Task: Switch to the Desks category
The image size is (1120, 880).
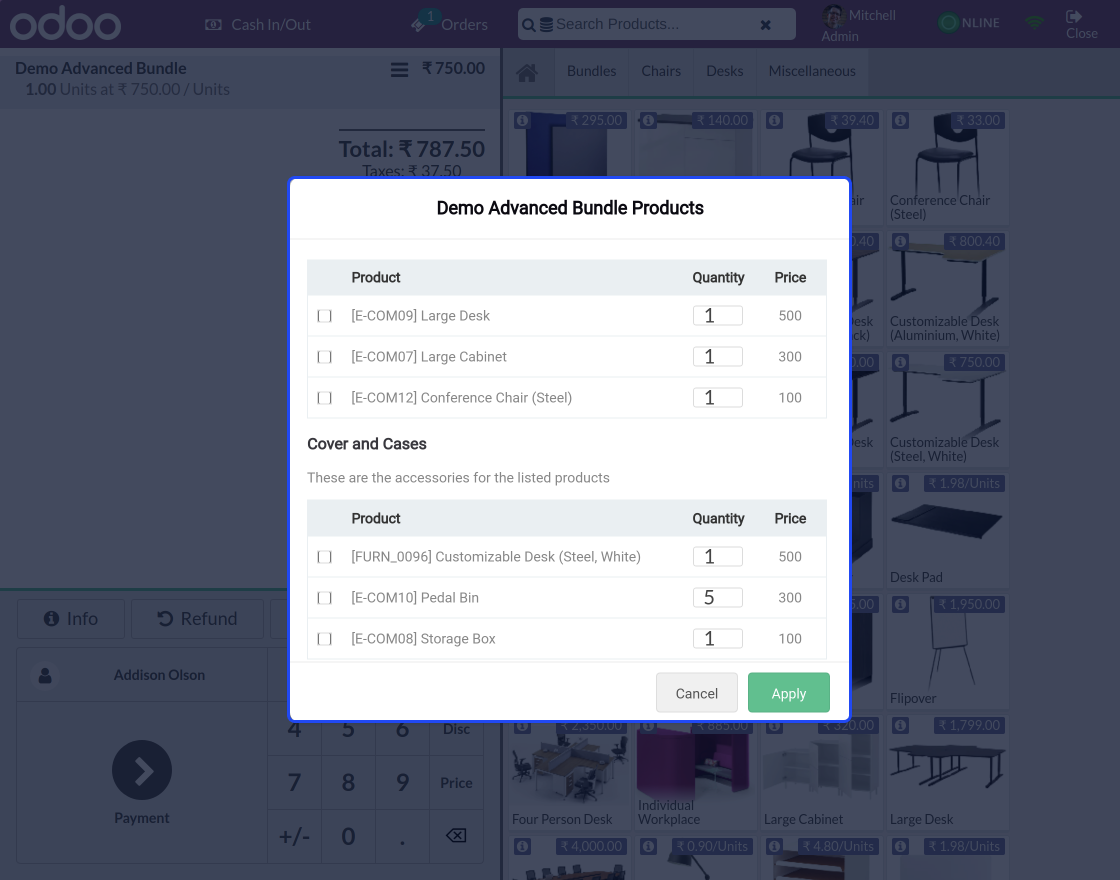Action: [x=724, y=71]
